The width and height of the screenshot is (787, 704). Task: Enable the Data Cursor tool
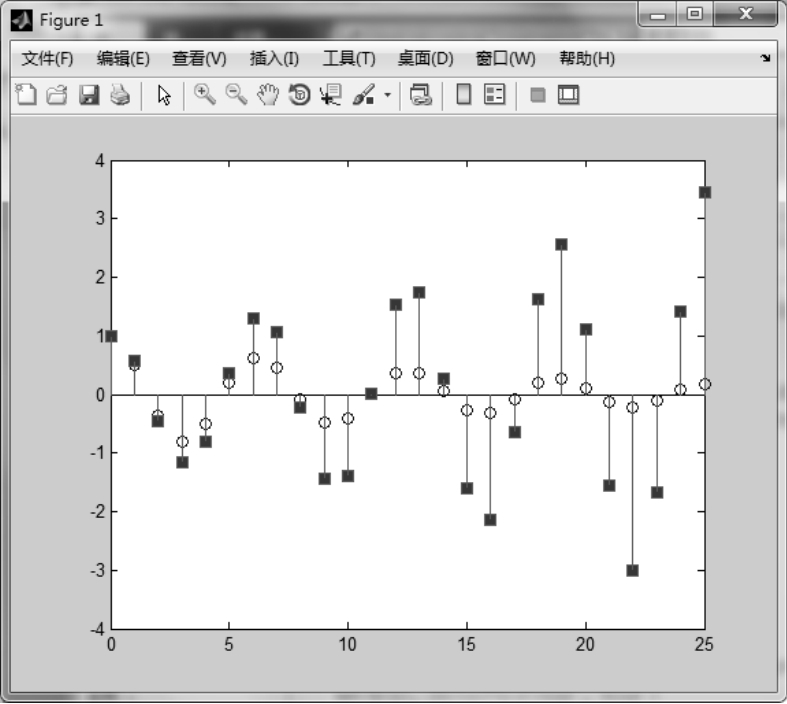click(x=330, y=95)
